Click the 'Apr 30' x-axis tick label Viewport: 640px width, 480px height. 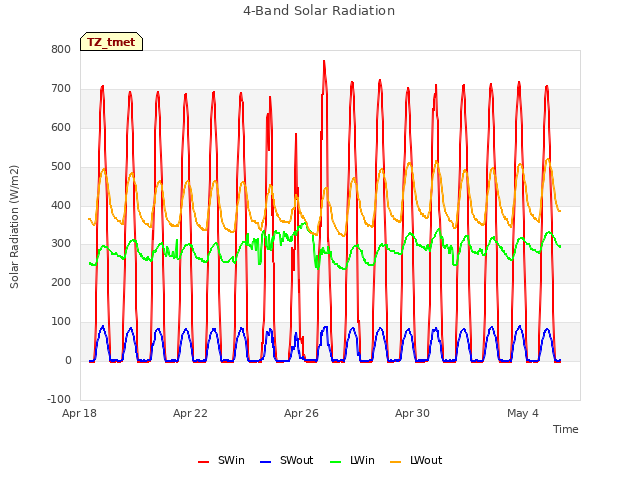[x=412, y=413]
